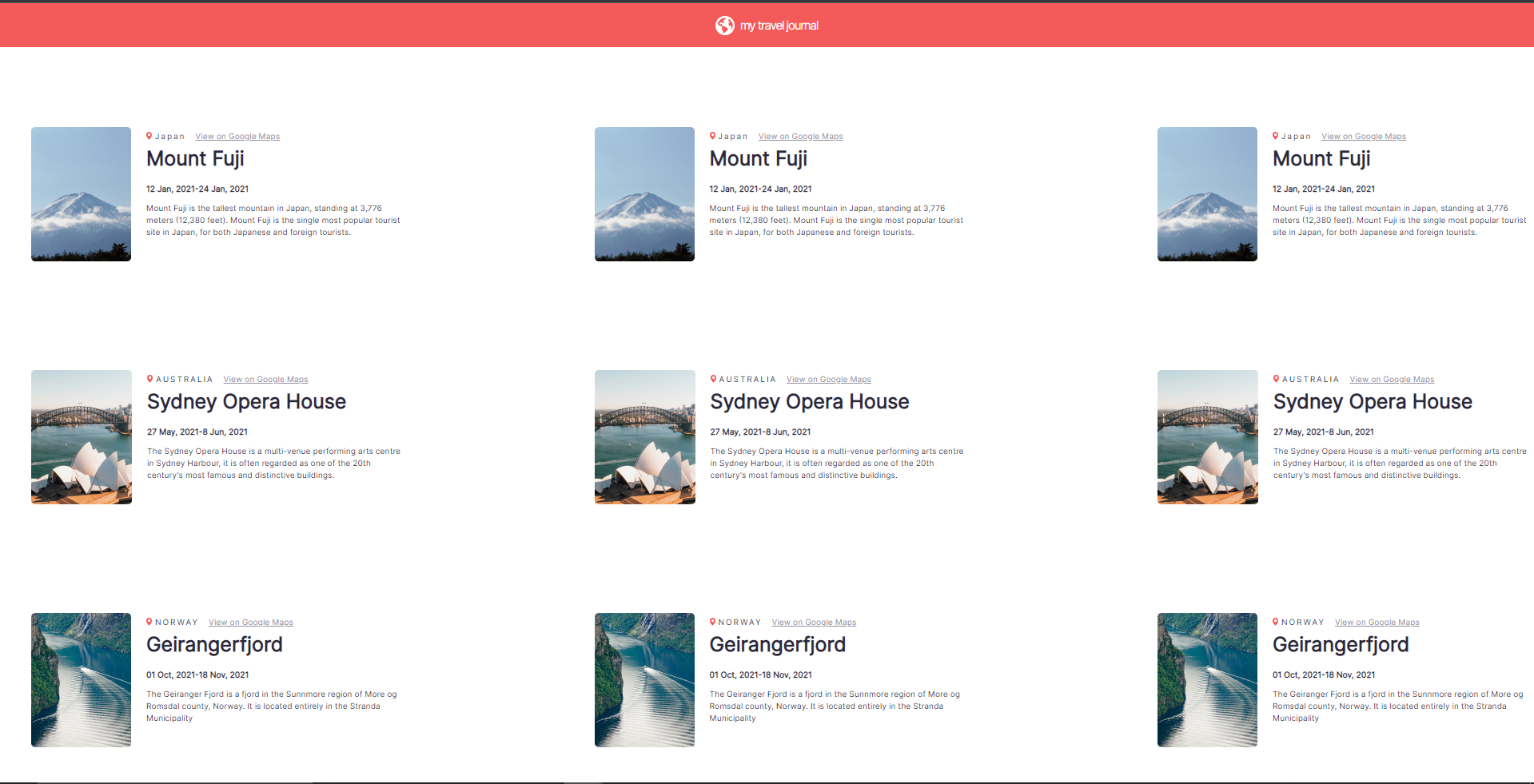1534x784 pixels.
Task: Click the Mount Fuji photo in middle column
Action: (x=644, y=194)
